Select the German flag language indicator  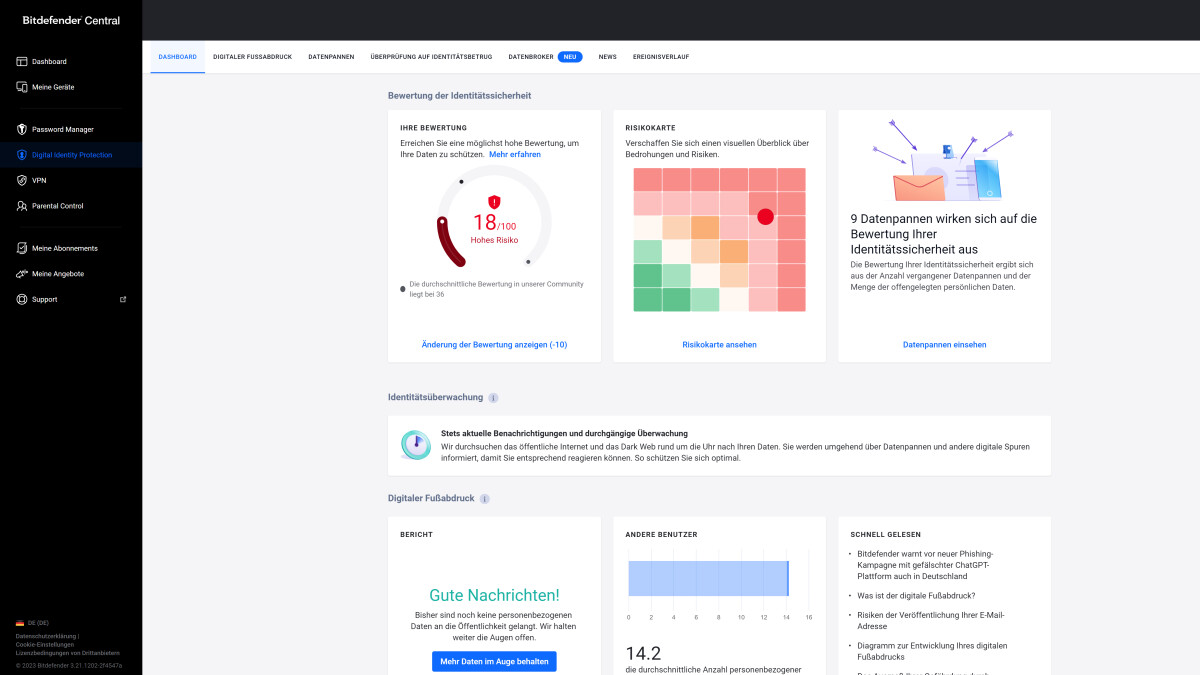tap(18, 622)
